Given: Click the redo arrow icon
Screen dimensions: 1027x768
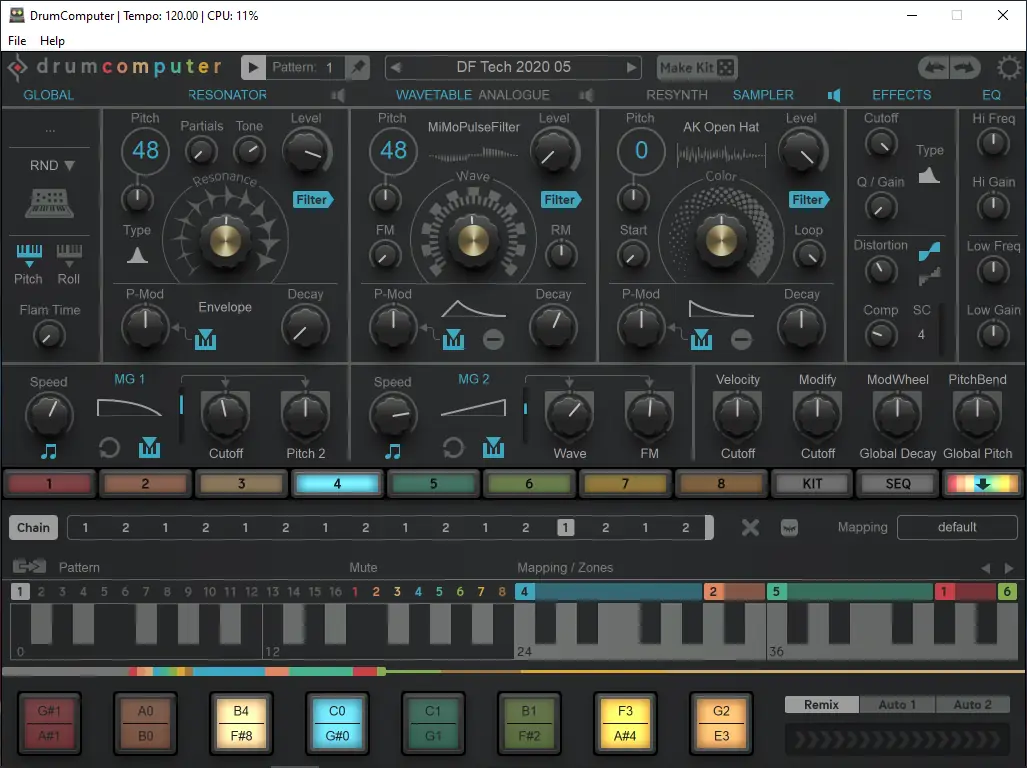Looking at the screenshot, I should click(962, 67).
